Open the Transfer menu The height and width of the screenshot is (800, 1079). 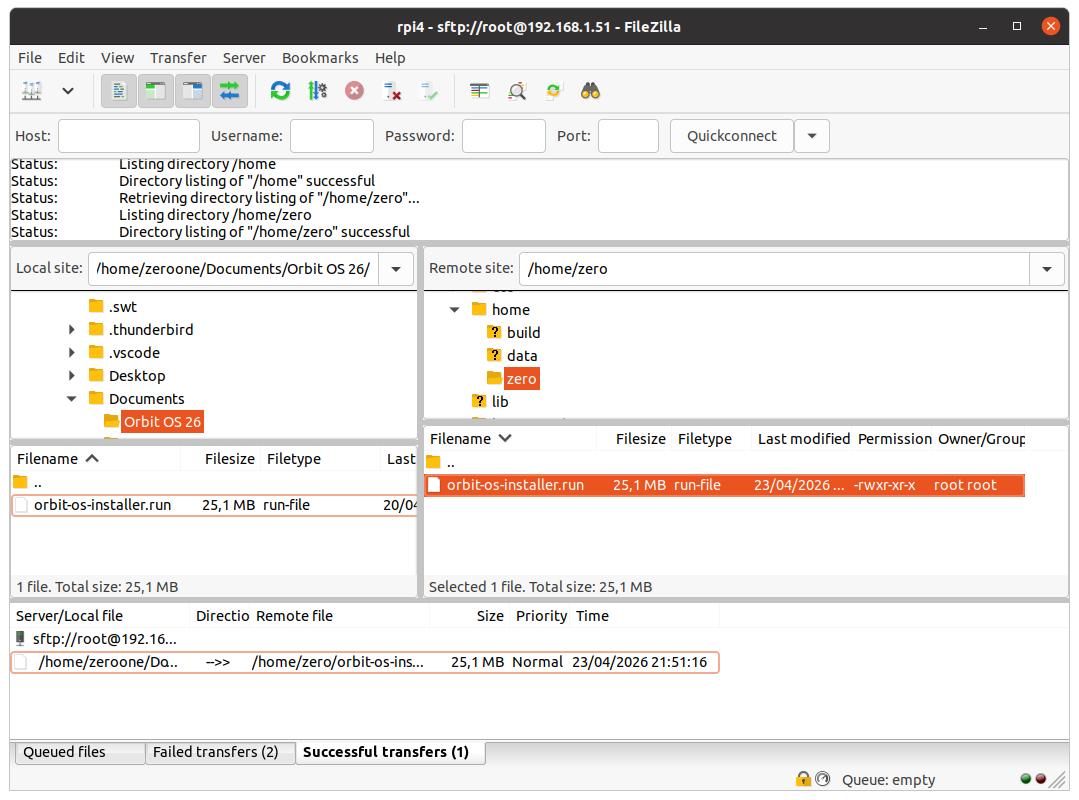pyautogui.click(x=178, y=57)
